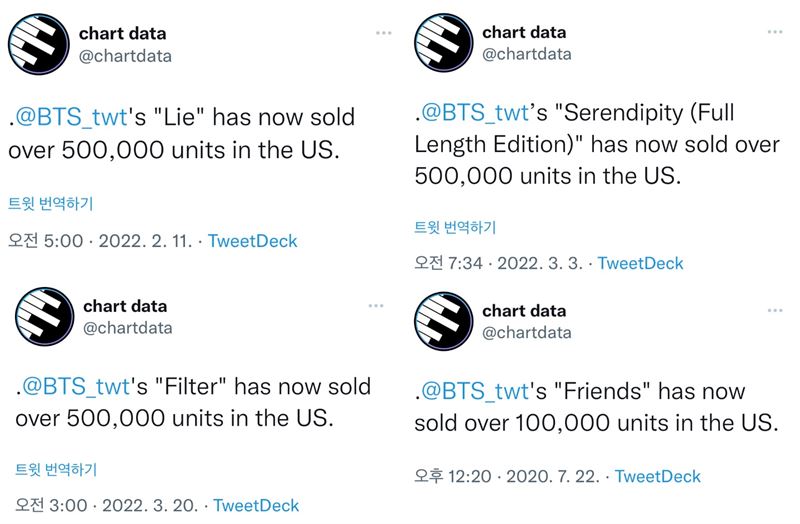Open chart data avatar in the Serendipity tweet
The height and width of the screenshot is (524, 800).
[443, 42]
